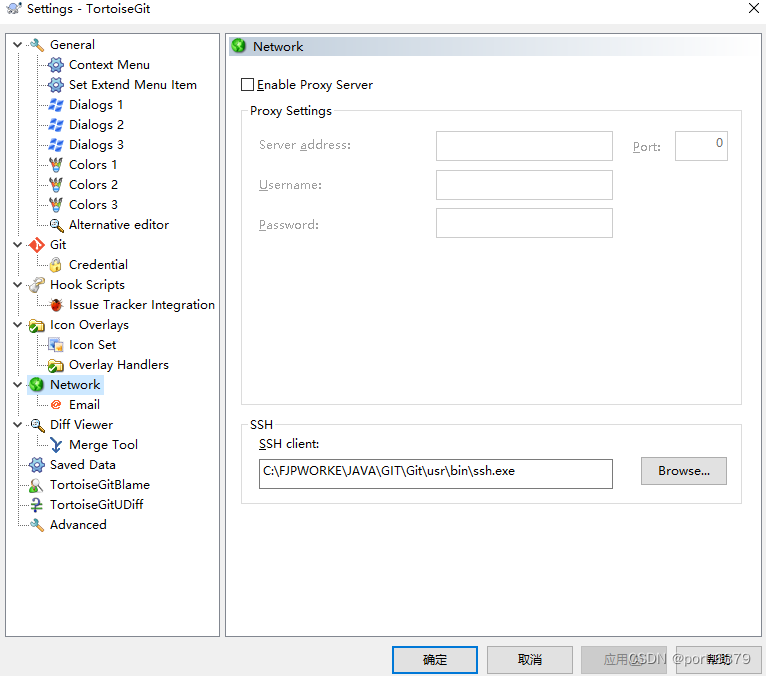Click the proxy Port field

[x=701, y=146]
